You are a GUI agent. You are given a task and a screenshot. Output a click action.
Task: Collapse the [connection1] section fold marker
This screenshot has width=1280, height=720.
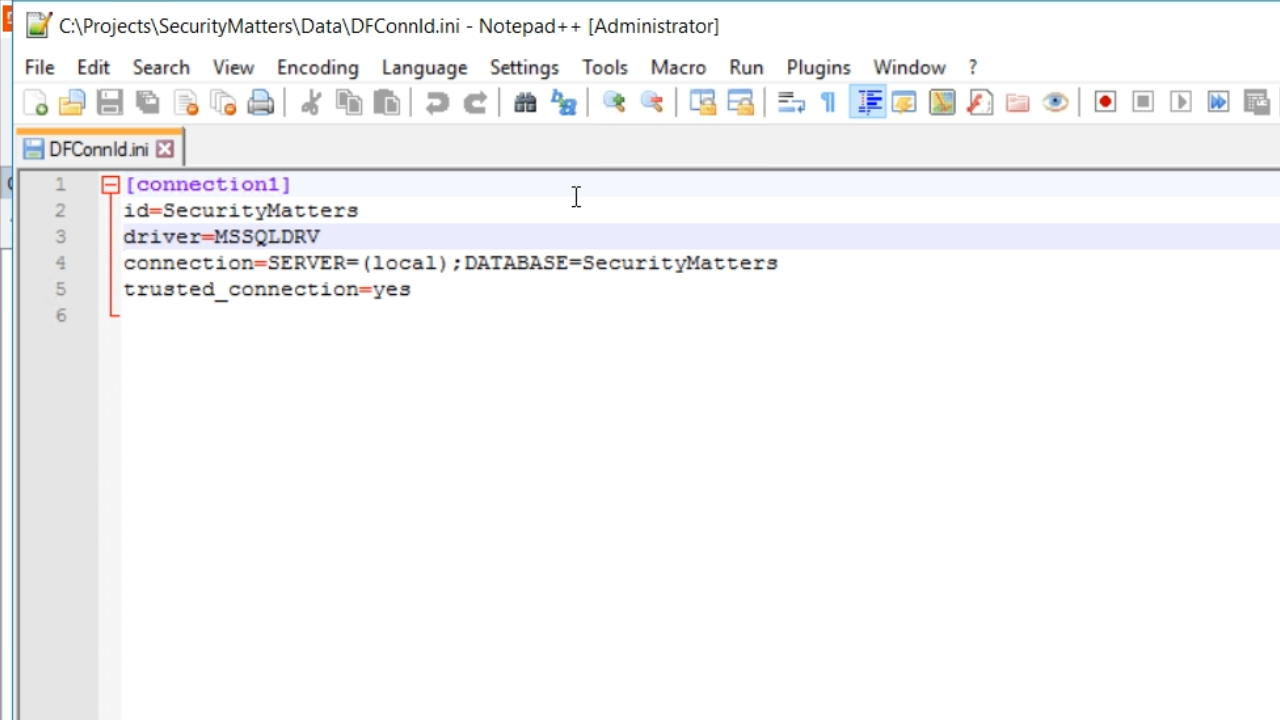coord(110,185)
